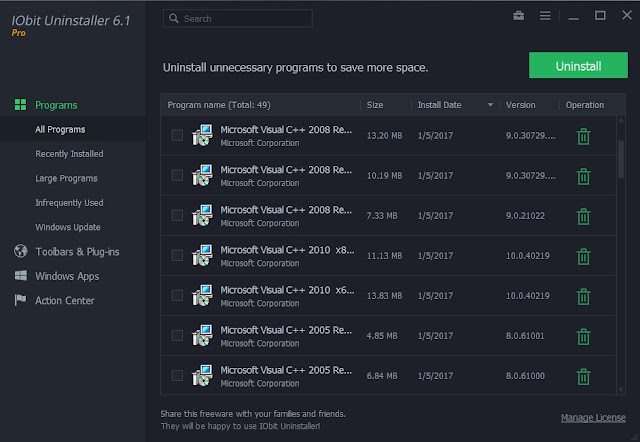Click the green Uninstall button

pos(578,65)
